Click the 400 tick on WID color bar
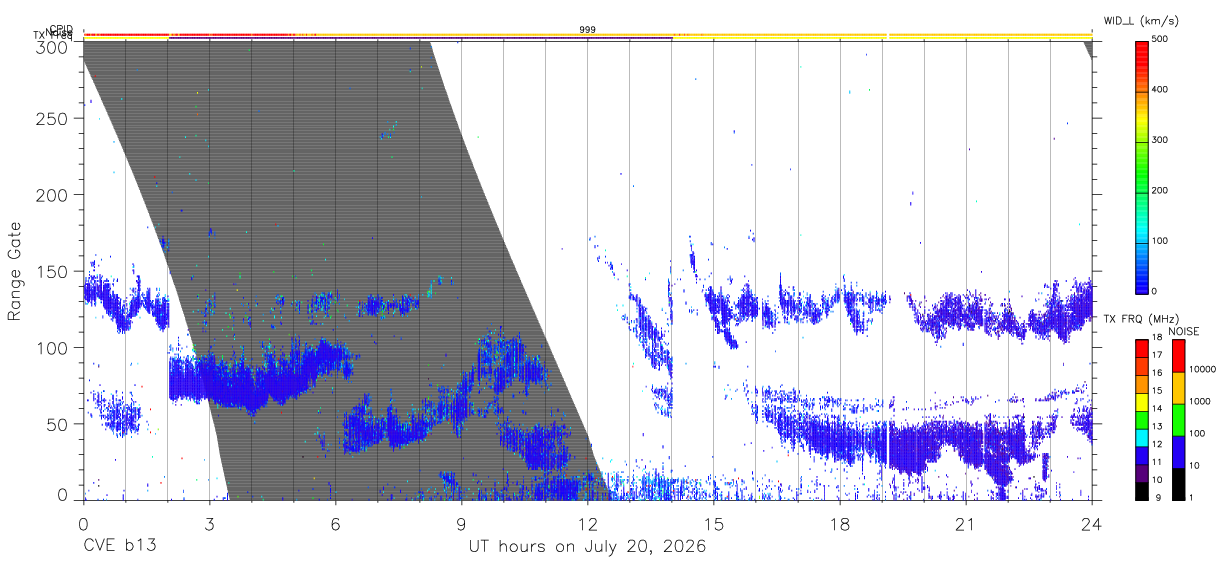Screen dimensions: 1228x567 [1161, 90]
